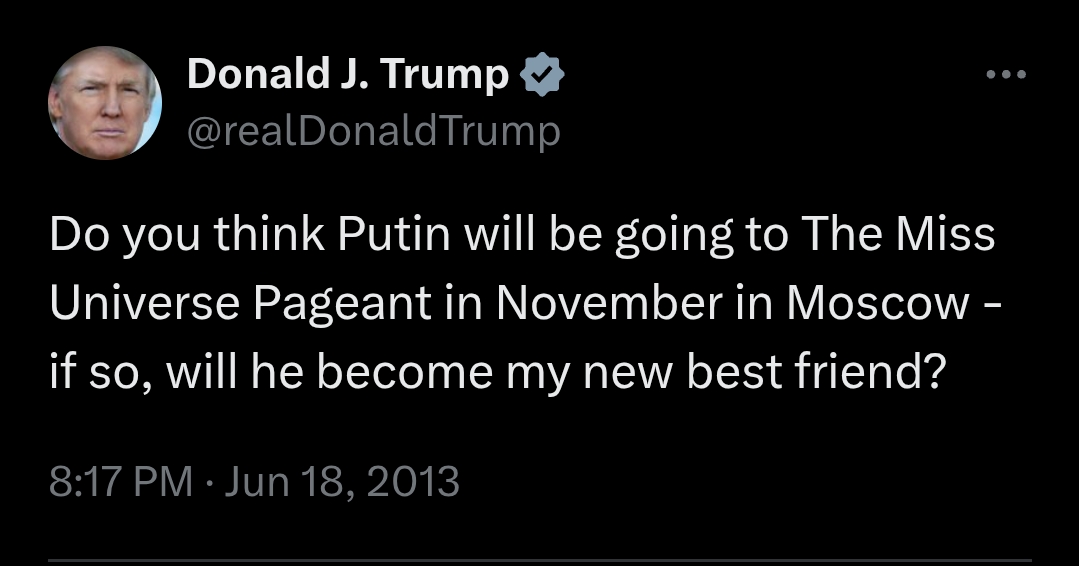Click the blue verified checkmark badge

pos(542,74)
